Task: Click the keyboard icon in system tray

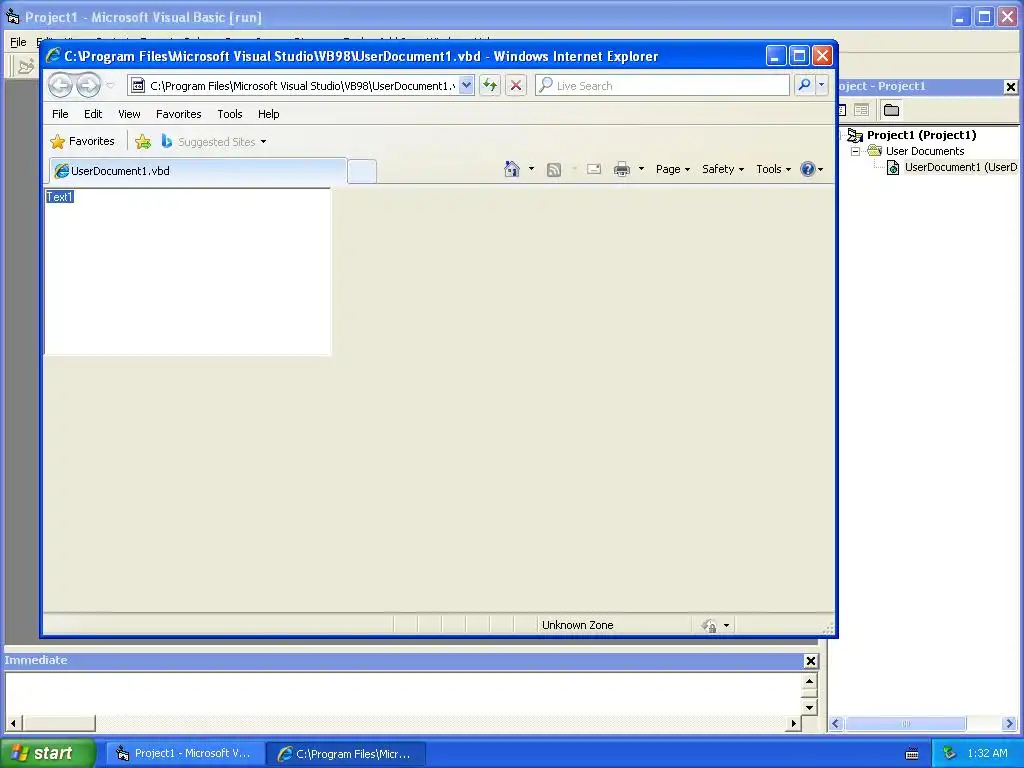Action: point(912,754)
